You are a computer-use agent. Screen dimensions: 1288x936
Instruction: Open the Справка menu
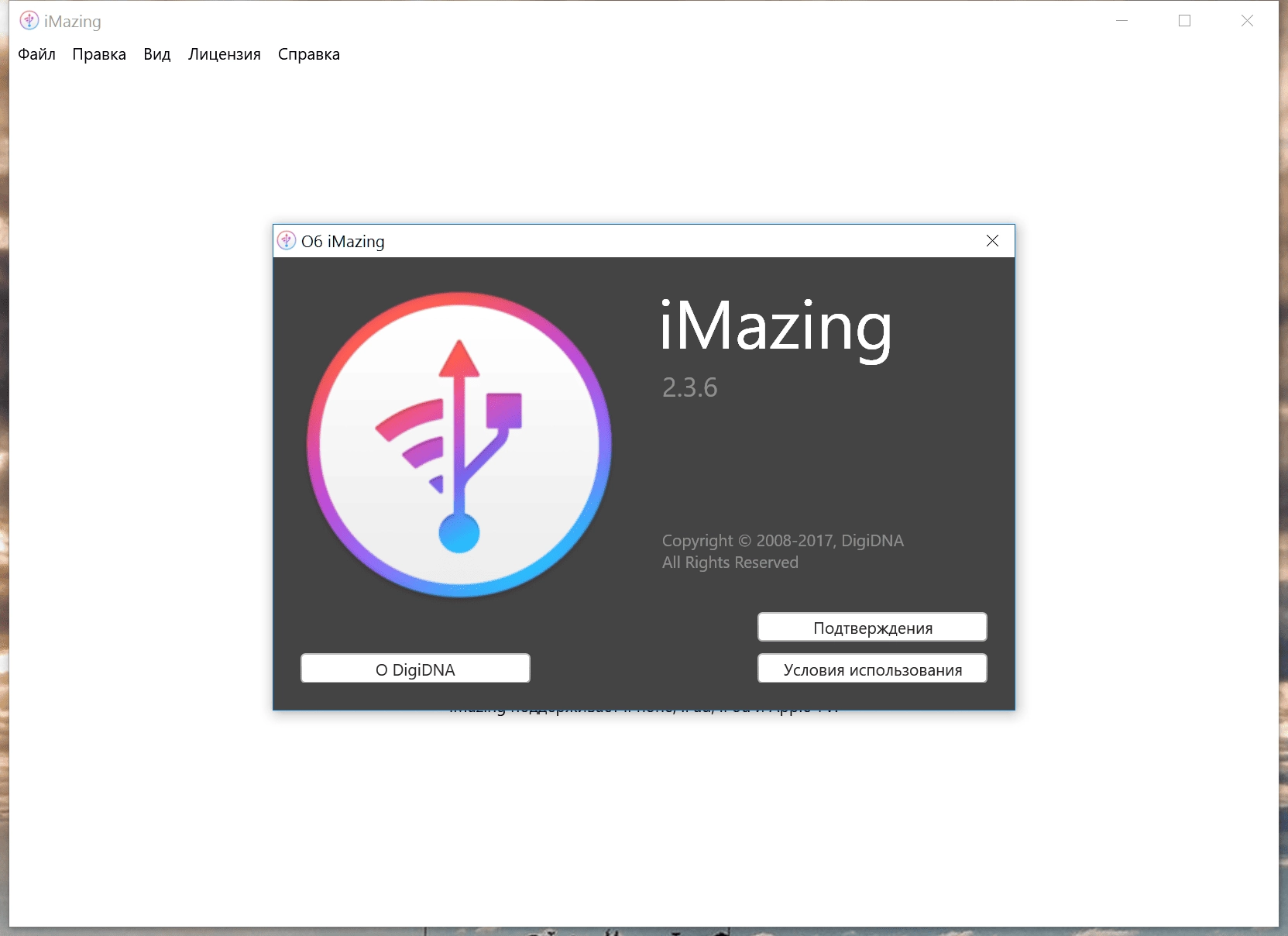309,54
